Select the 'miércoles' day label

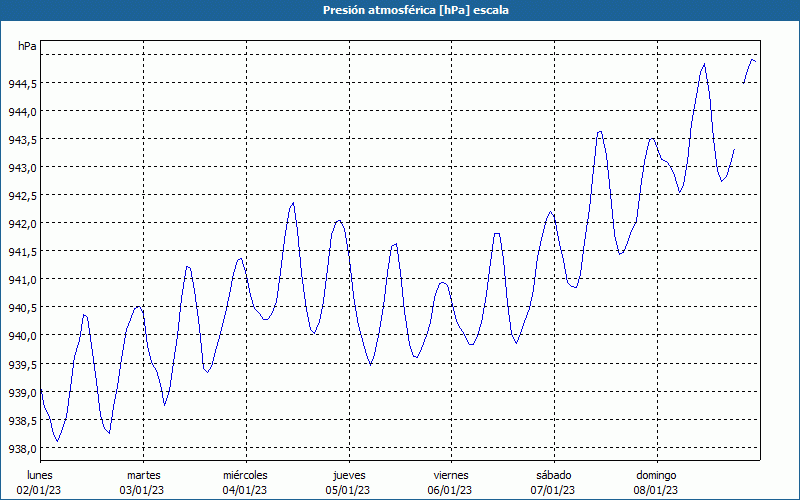245,475
